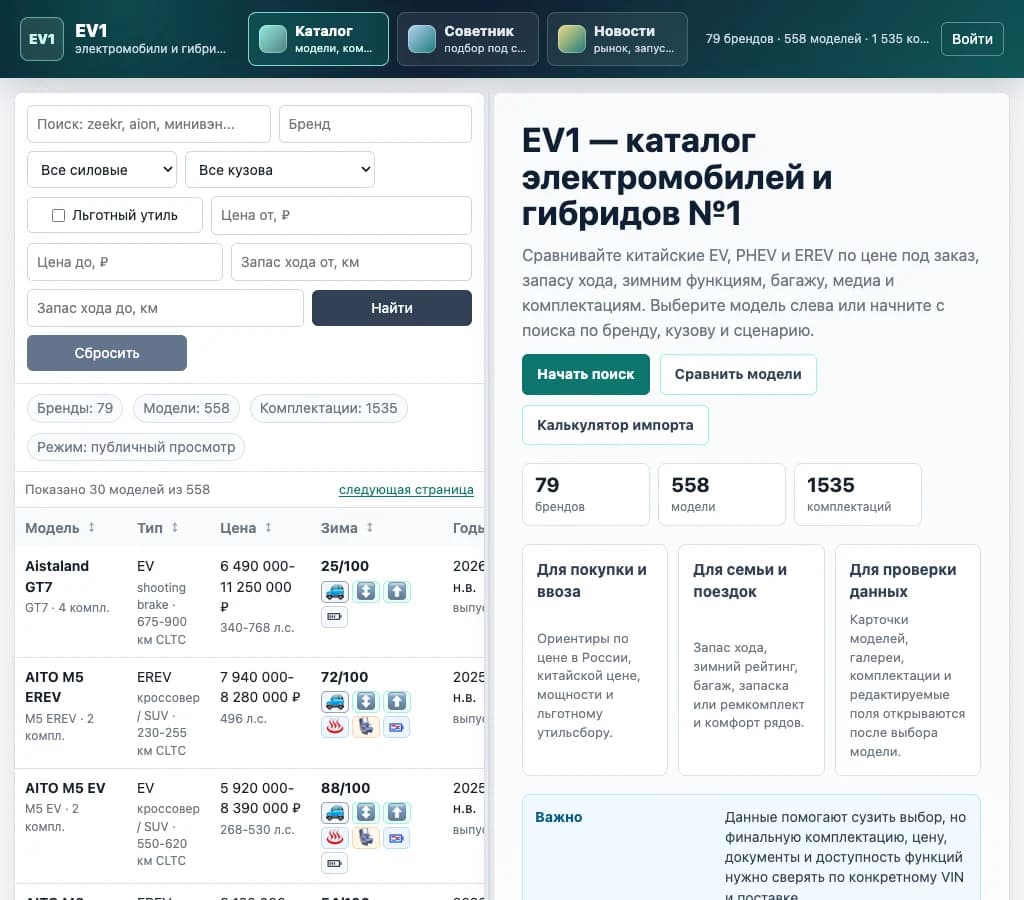Image resolution: width=1024 pixels, height=900 pixels.
Task: Click the battery icon in Aistaland GT7 row
Action: tap(334, 617)
